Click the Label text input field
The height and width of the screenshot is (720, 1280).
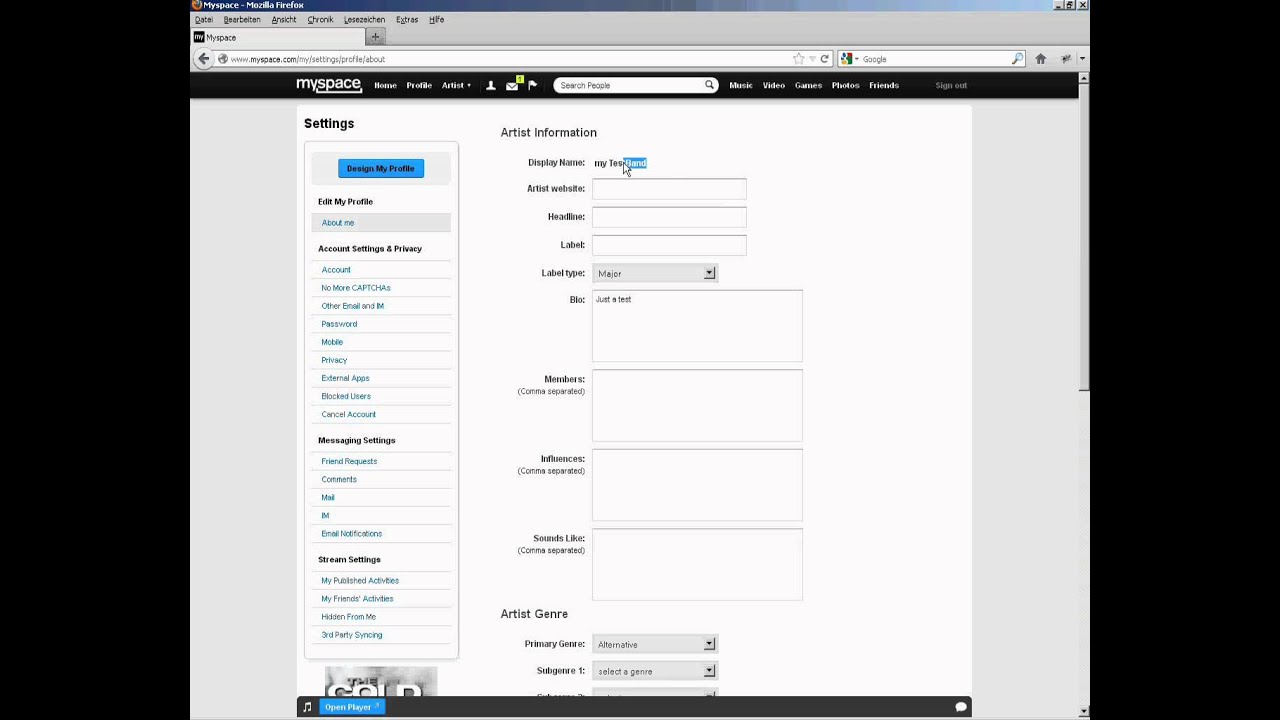pos(669,245)
